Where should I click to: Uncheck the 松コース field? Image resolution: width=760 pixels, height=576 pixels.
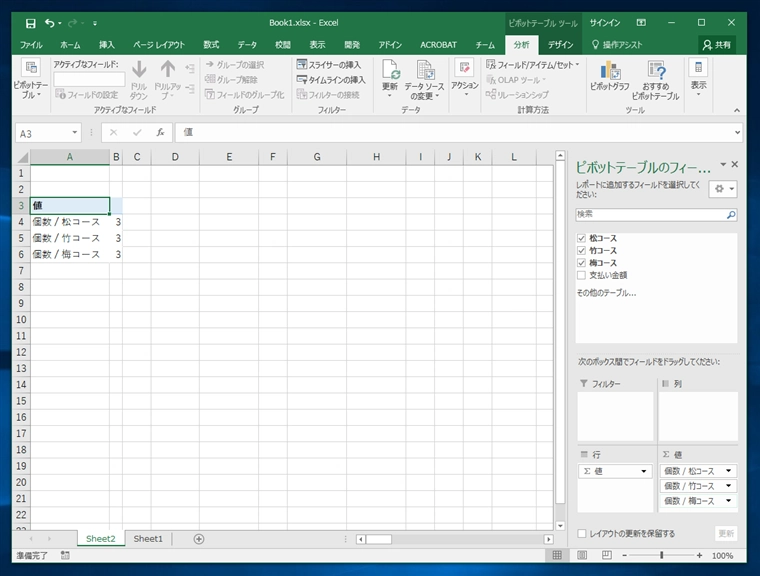point(581,238)
